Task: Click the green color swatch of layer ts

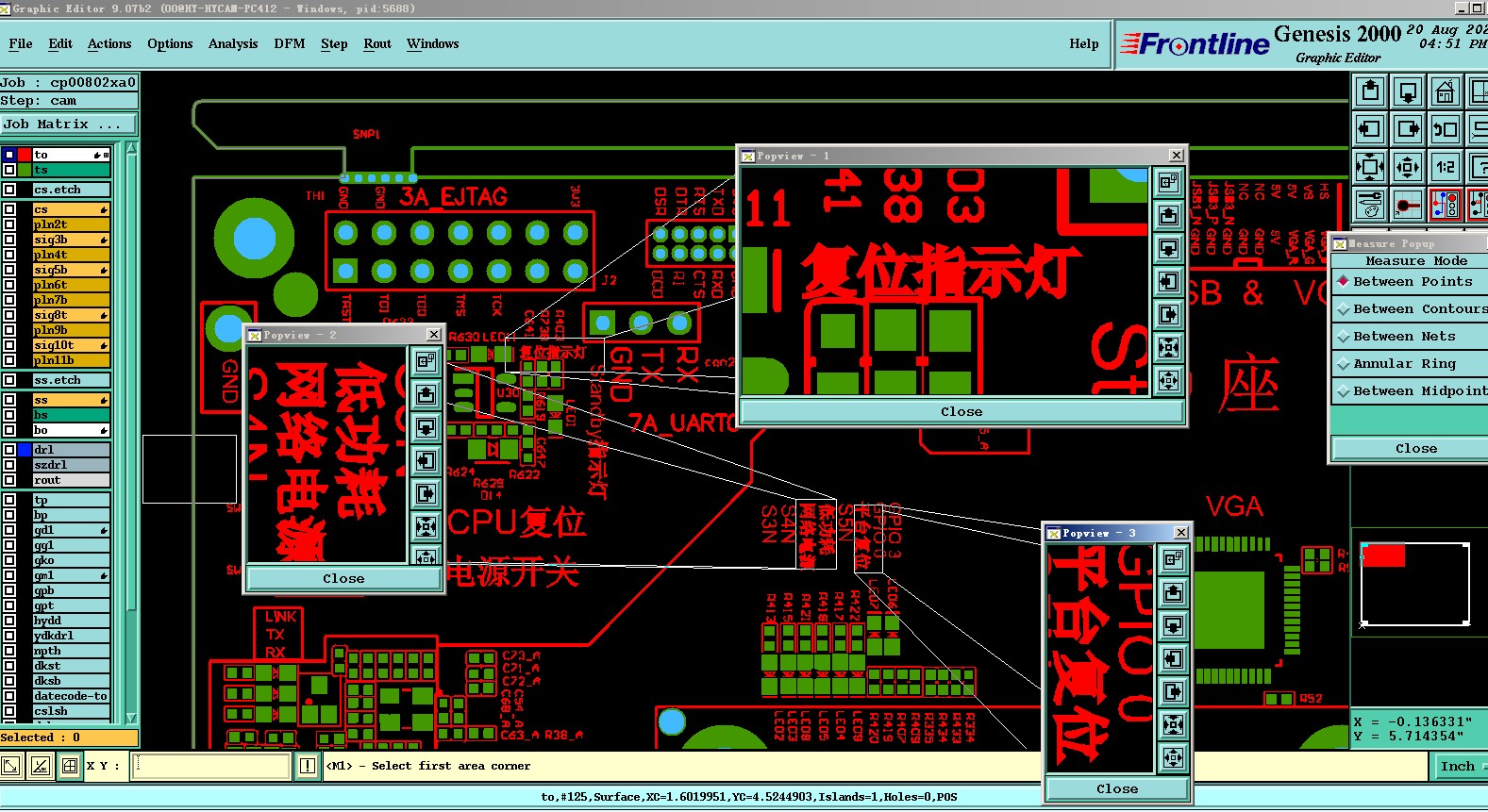Action: coord(25,170)
